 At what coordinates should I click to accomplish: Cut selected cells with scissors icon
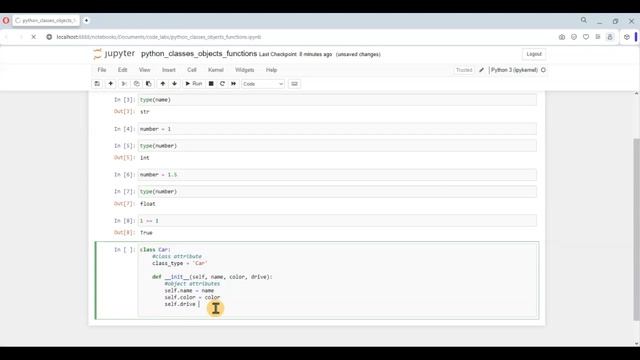point(124,84)
